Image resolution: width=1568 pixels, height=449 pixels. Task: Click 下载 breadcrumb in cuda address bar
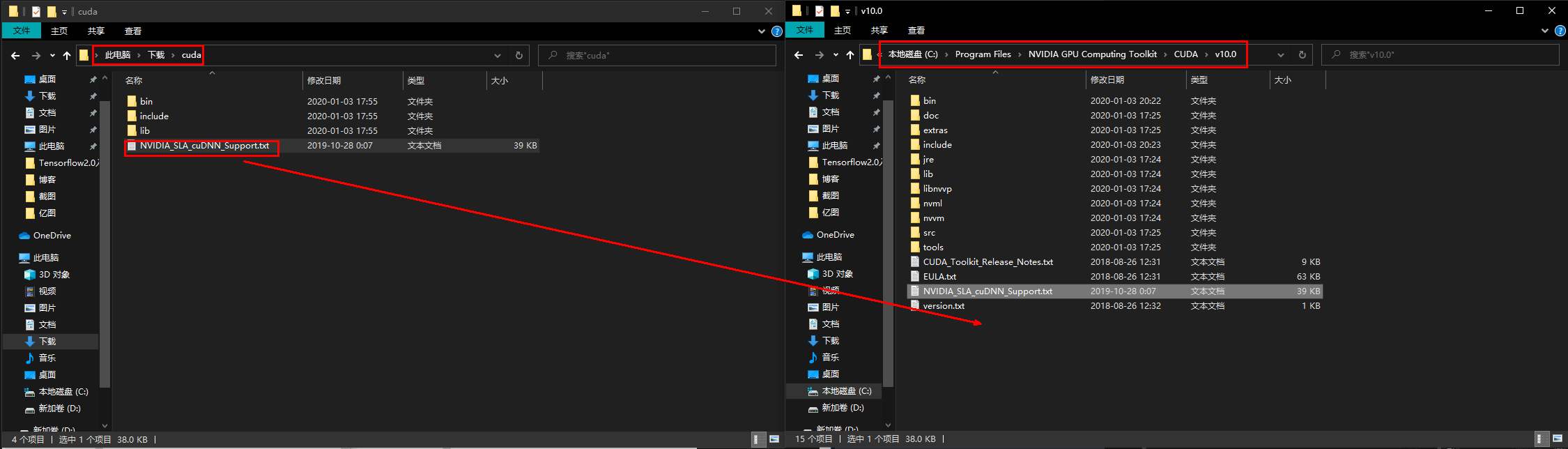click(x=156, y=55)
